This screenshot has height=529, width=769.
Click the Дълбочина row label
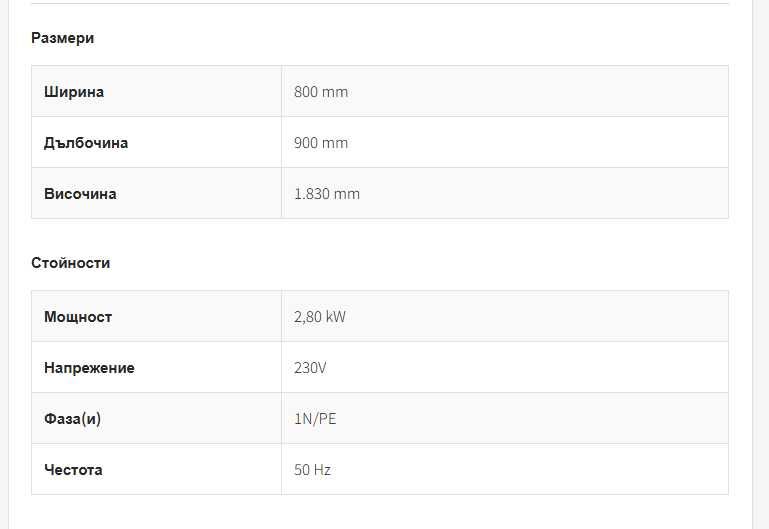click(86, 143)
